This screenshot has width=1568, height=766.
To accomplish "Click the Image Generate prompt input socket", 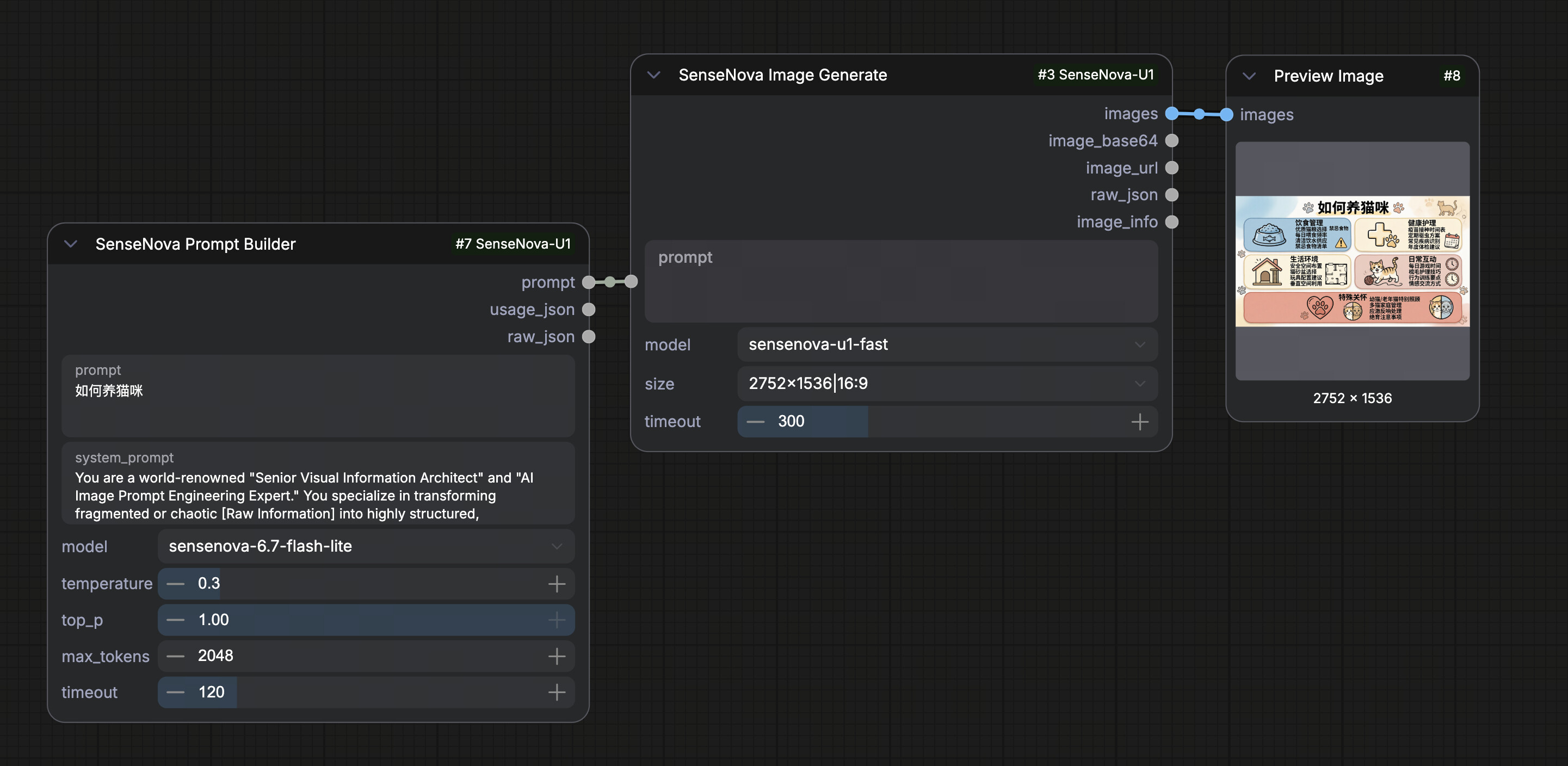I will tap(631, 282).
